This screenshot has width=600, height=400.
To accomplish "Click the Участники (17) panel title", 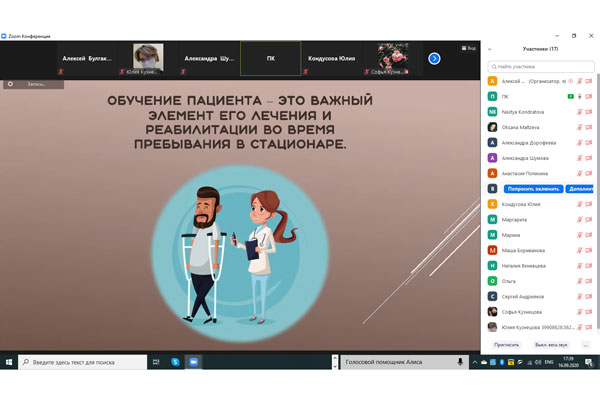I will pos(540,49).
